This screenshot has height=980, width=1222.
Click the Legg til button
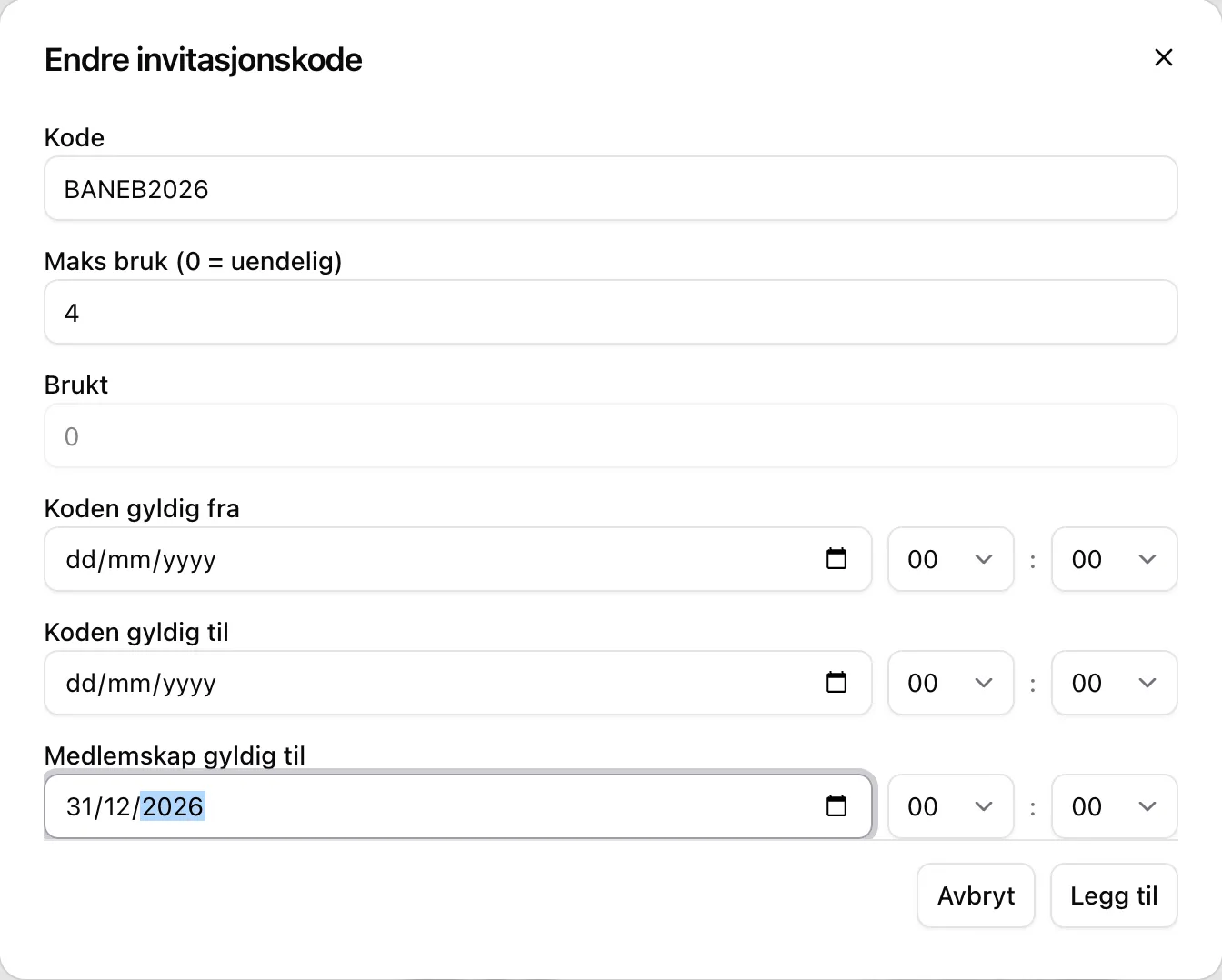pyautogui.click(x=1114, y=895)
